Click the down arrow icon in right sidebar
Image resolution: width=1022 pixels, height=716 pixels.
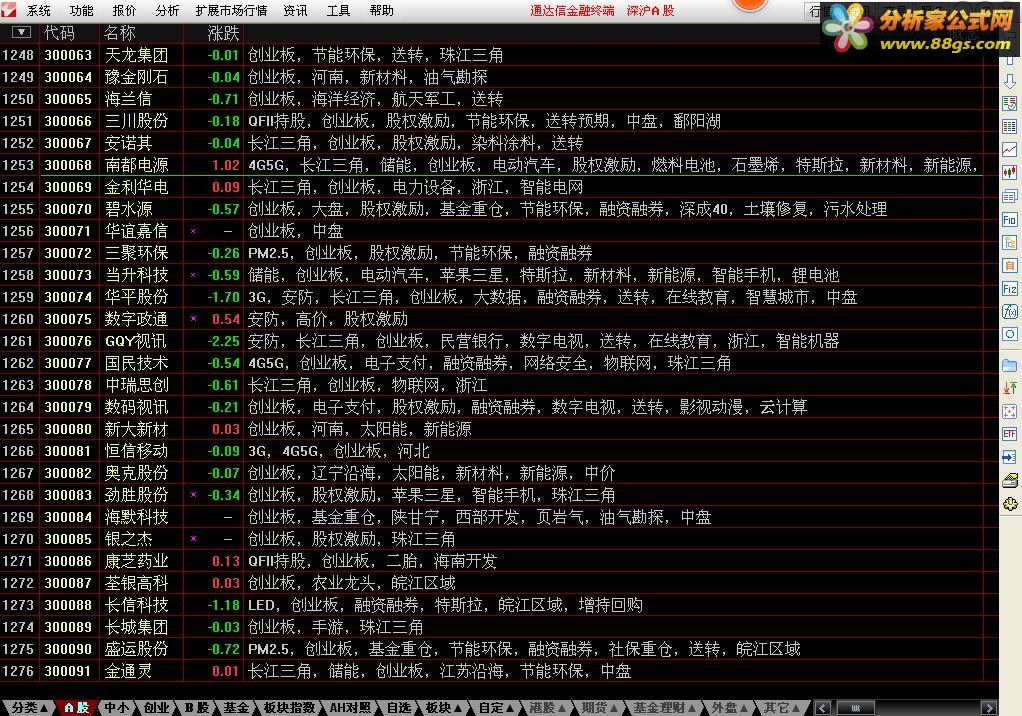pyautogui.click(x=1009, y=81)
